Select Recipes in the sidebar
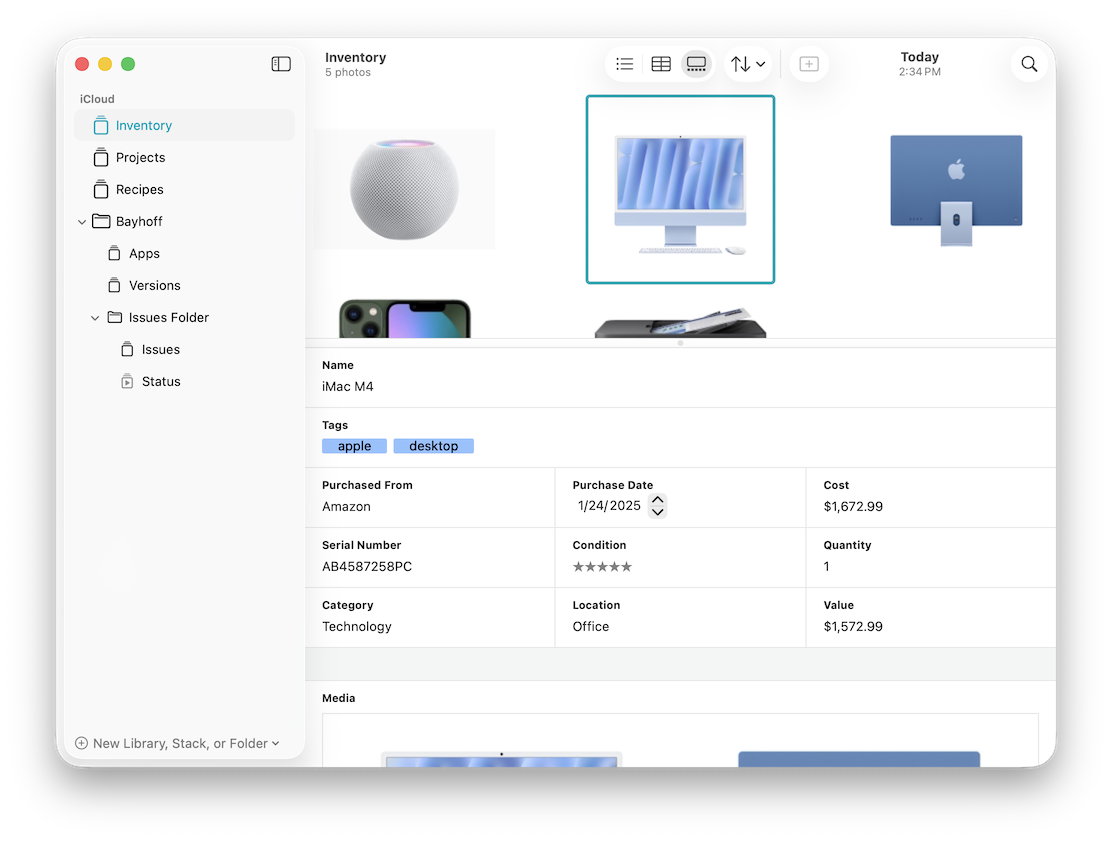 pos(138,189)
